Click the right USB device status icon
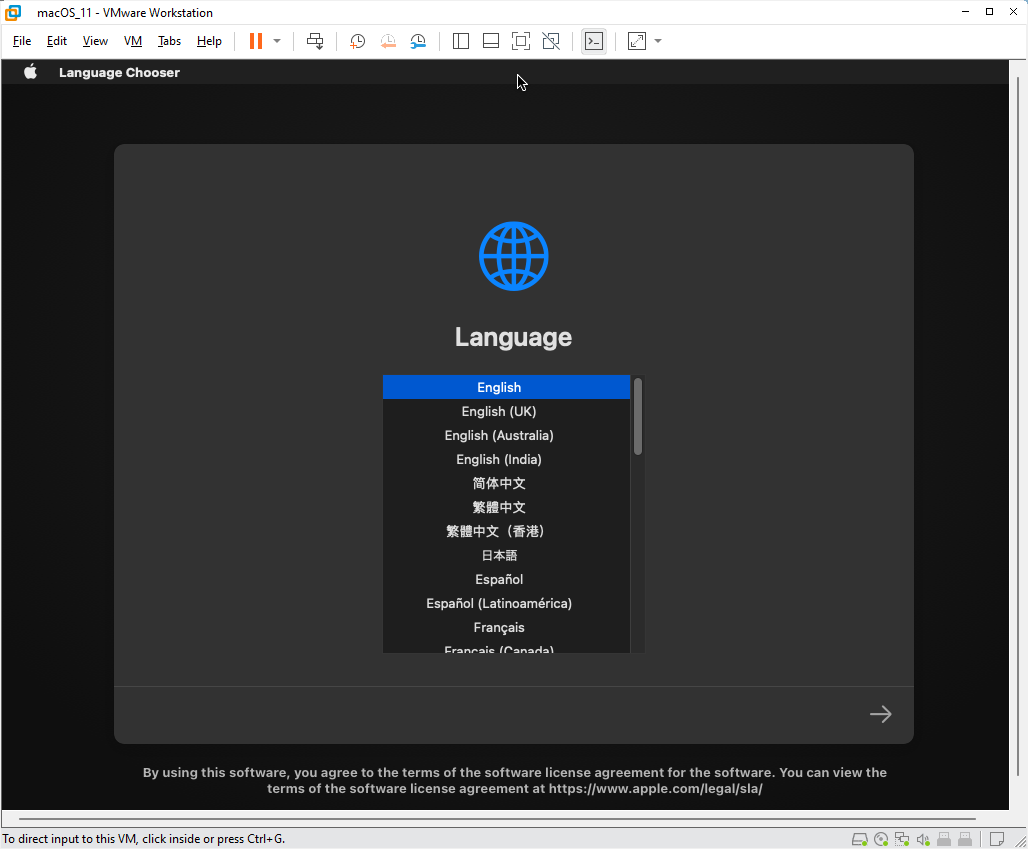 (965, 839)
